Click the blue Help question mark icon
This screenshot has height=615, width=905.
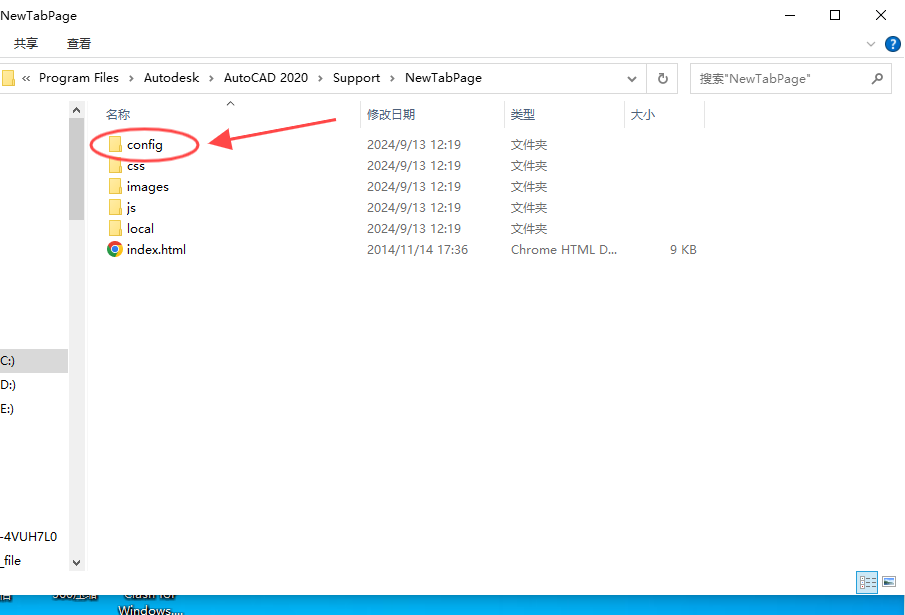point(892,44)
